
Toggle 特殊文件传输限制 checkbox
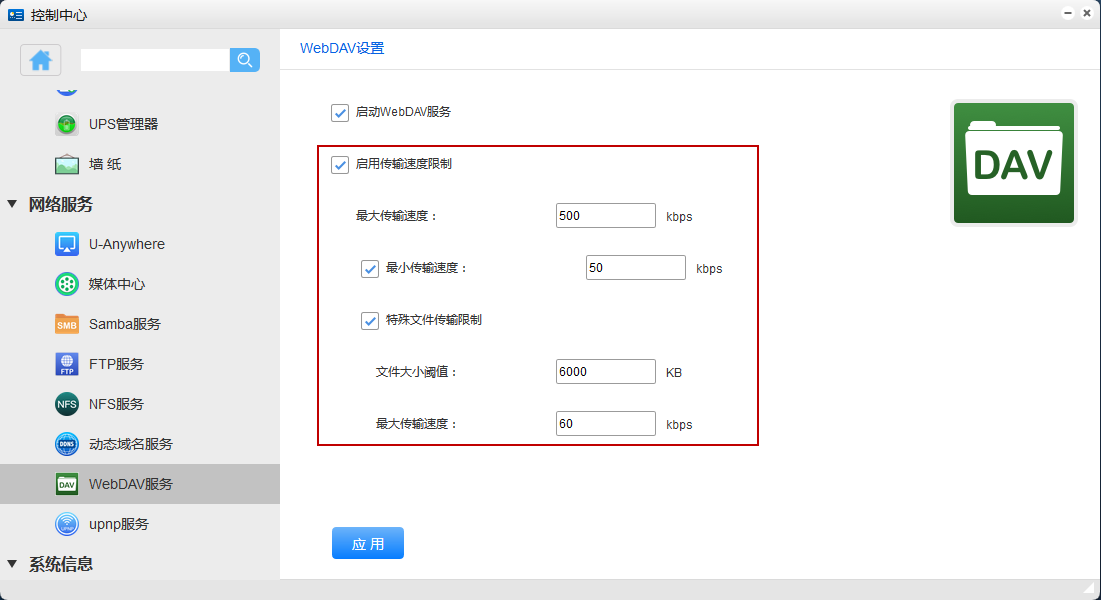pos(370,320)
